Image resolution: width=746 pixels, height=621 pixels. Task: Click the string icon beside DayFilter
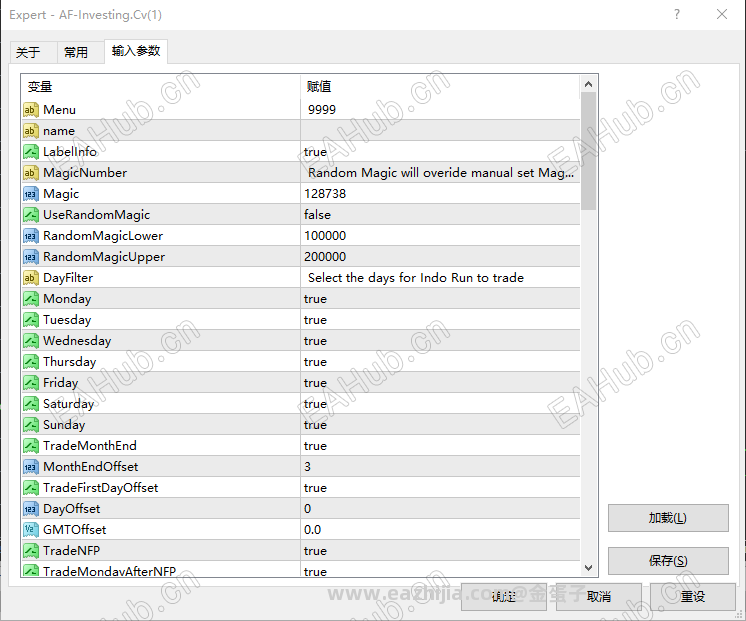click(31, 277)
